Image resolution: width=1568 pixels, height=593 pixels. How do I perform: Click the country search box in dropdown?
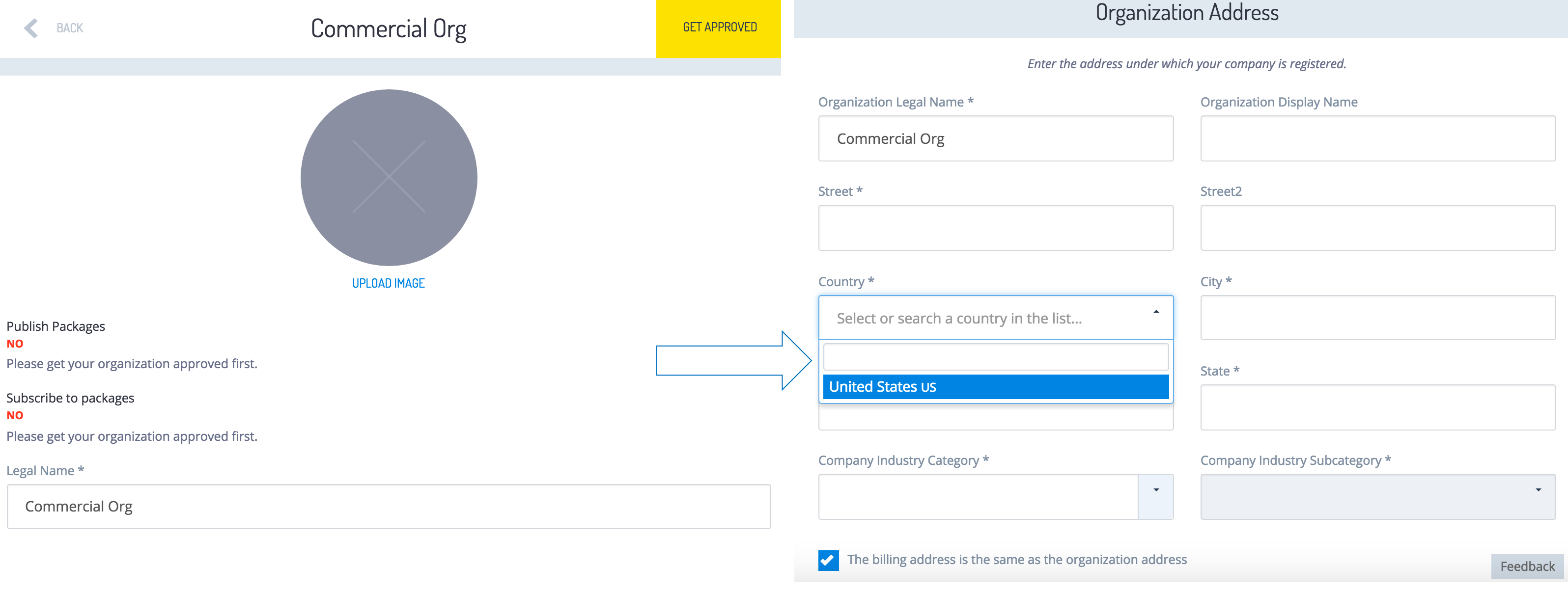[996, 357]
